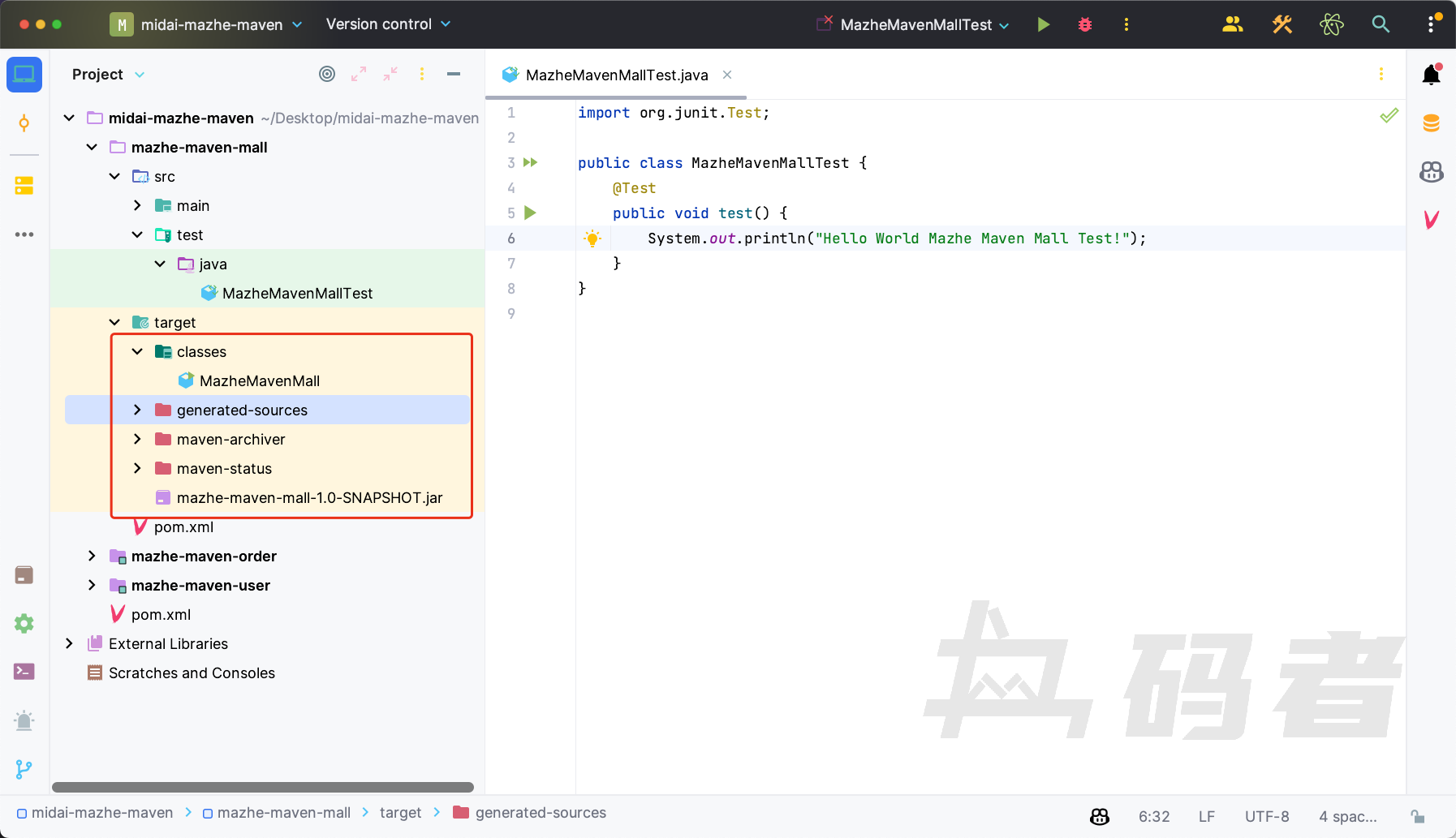Click the UTF-8 encoding in status bar
Viewport: 1456px width, 838px height.
(1267, 816)
